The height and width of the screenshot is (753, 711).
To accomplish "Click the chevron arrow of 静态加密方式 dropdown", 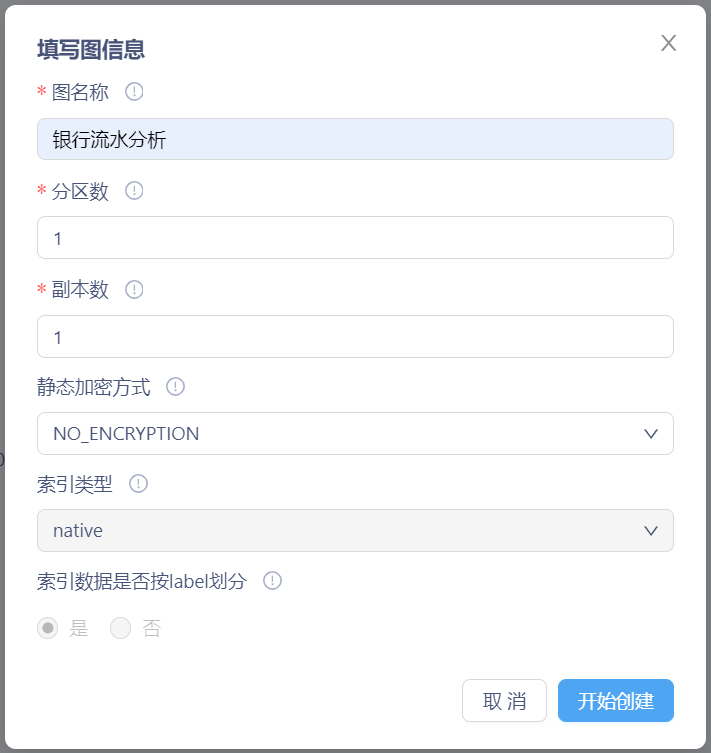I will tap(651, 434).
